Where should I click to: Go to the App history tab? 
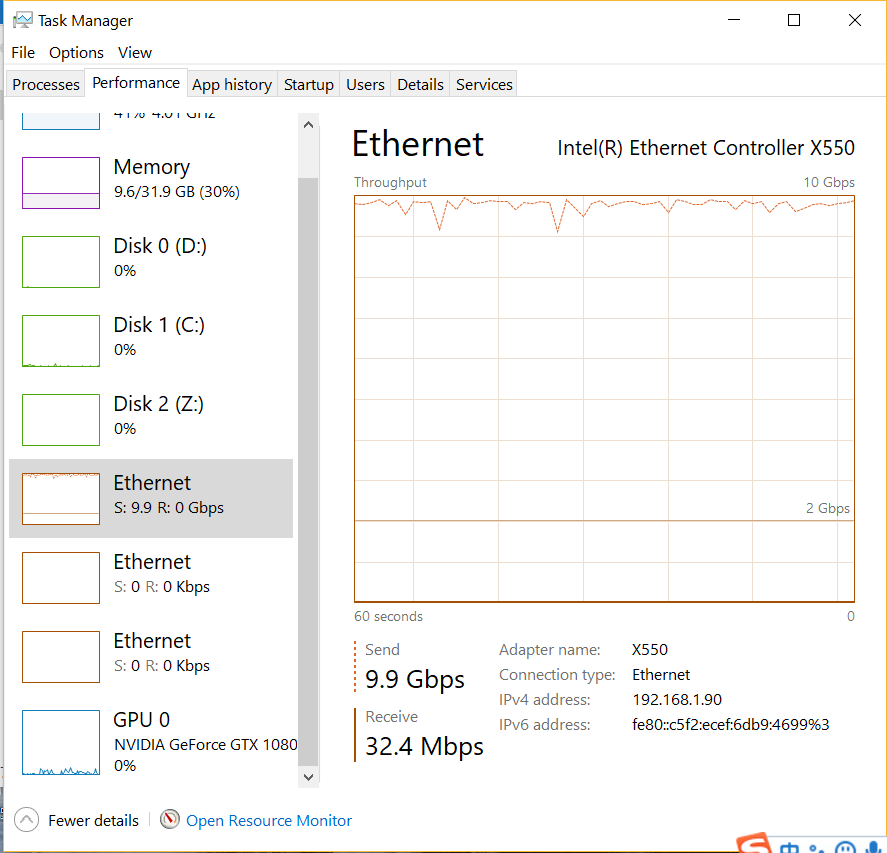tap(232, 84)
